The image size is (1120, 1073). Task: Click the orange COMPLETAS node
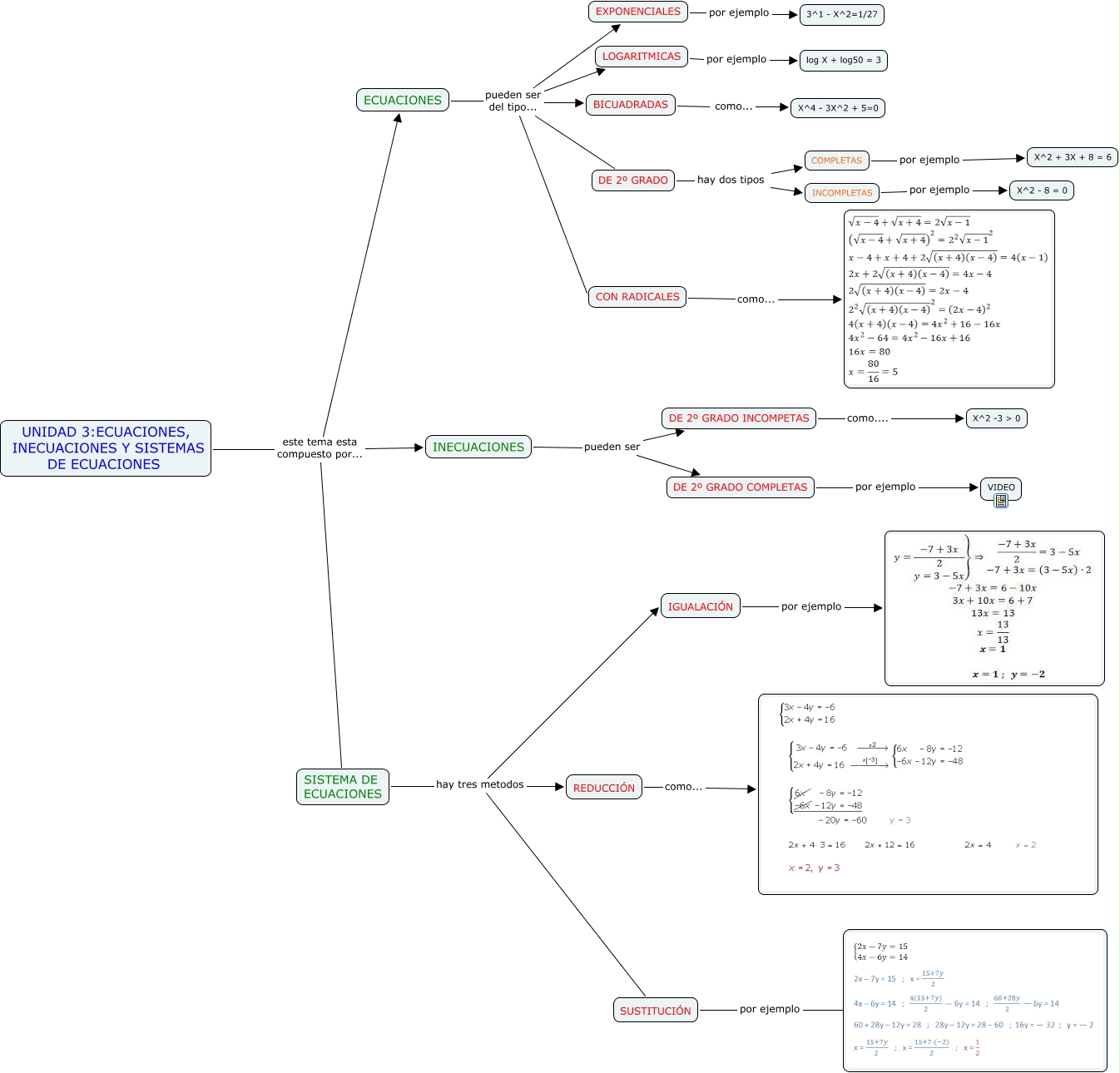836,161
